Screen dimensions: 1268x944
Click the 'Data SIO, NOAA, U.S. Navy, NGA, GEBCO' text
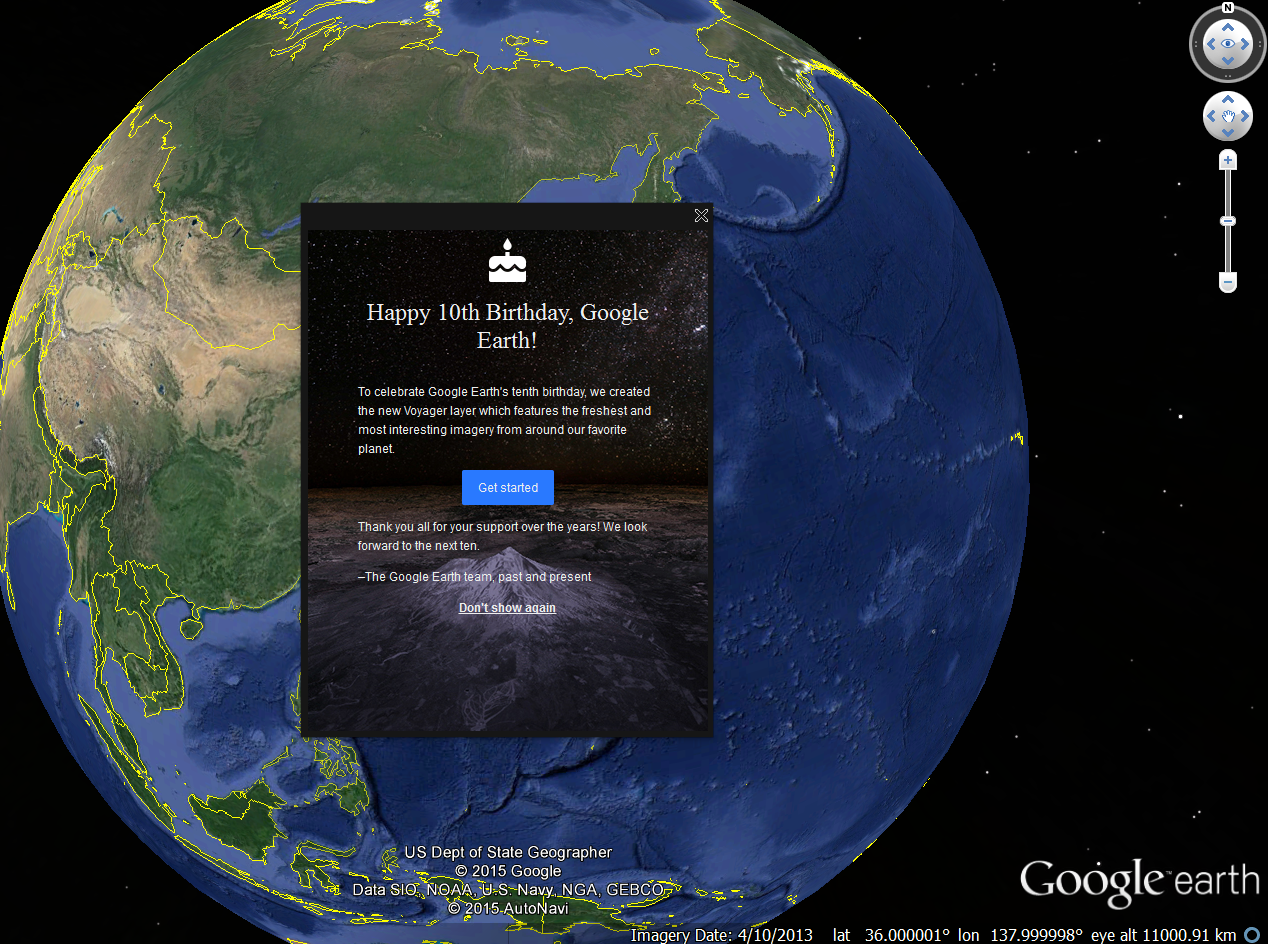coord(508,890)
